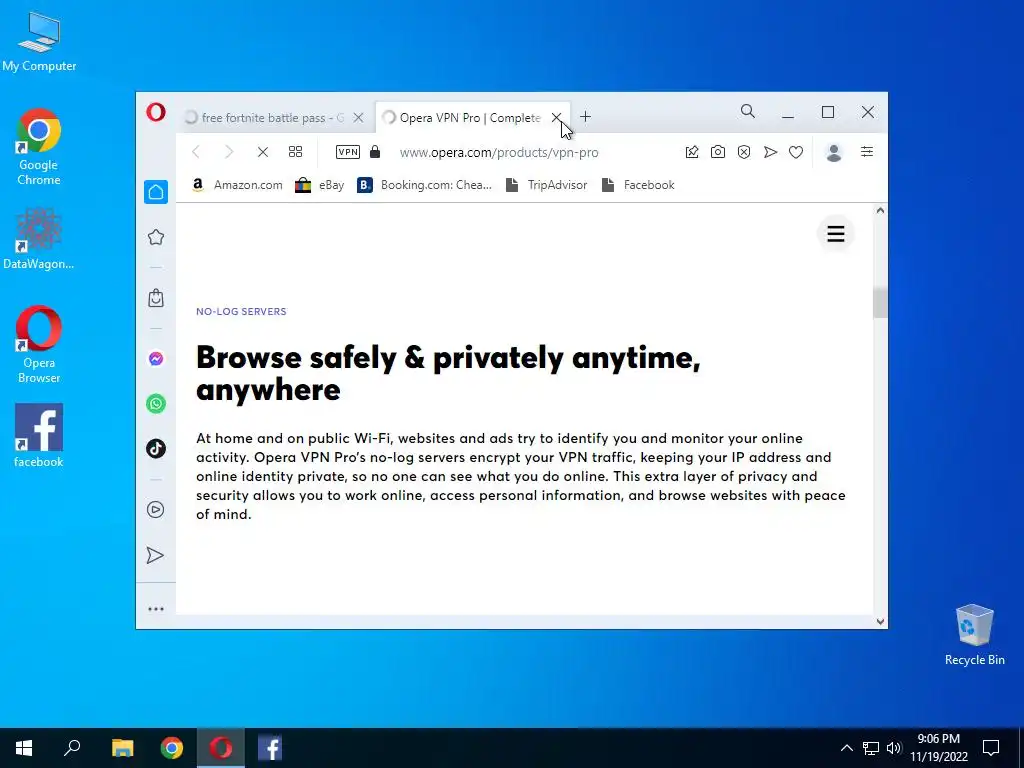This screenshot has width=1024, height=768.
Task: Close the free fortnite battle pass tab
Action: click(358, 118)
